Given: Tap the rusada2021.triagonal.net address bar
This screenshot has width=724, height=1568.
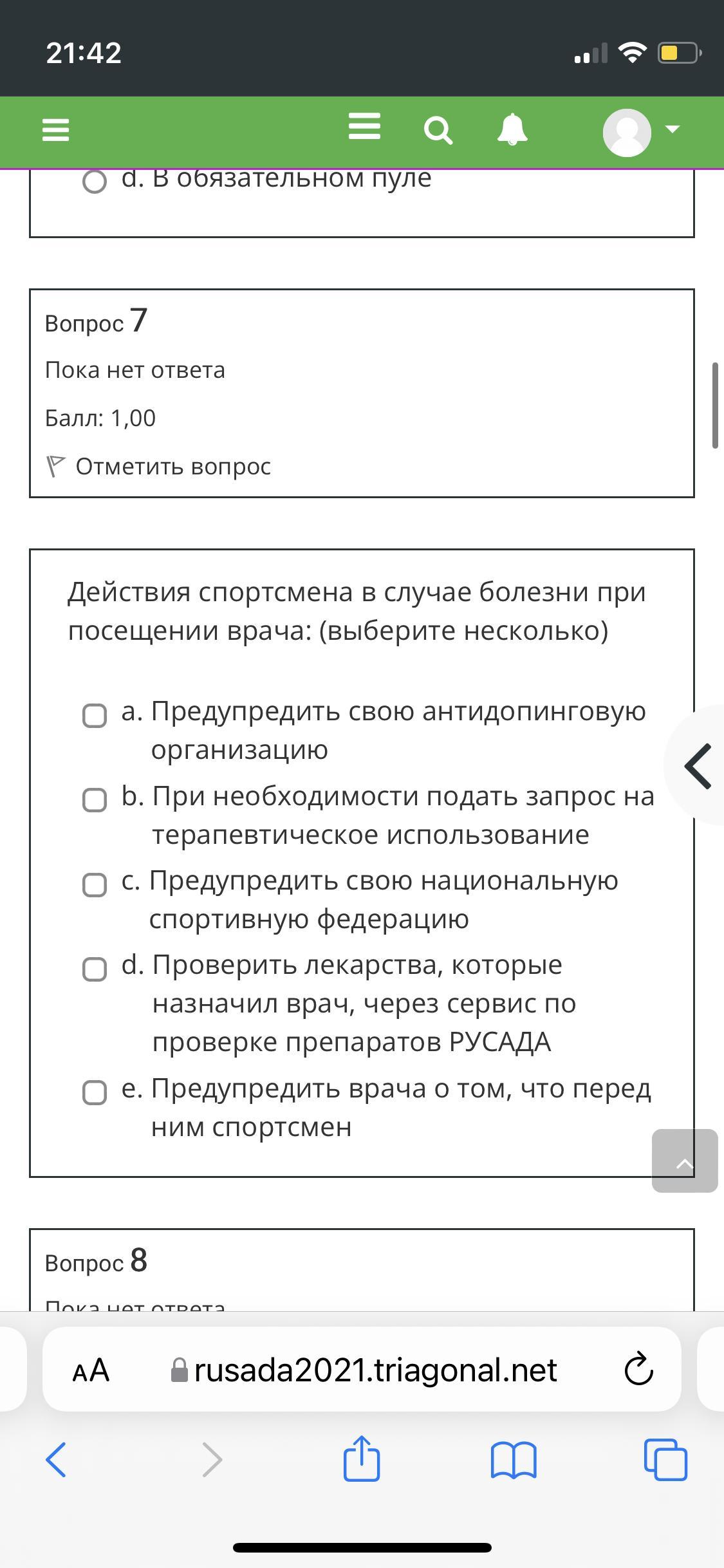Looking at the screenshot, I should tap(375, 1370).
